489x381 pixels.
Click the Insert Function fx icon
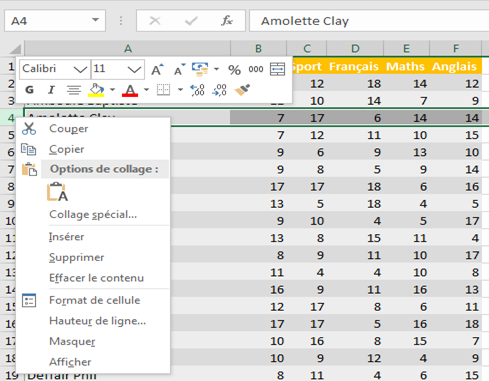(x=227, y=21)
